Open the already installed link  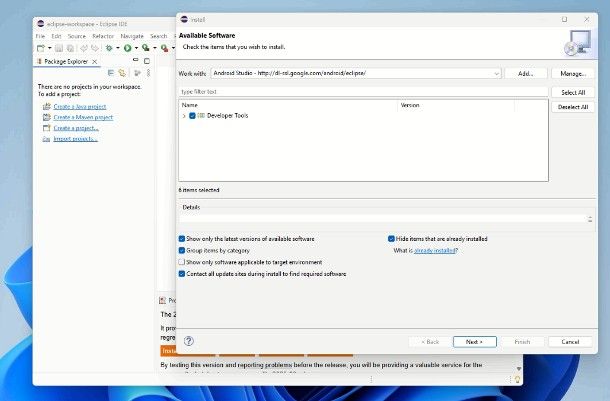435,250
